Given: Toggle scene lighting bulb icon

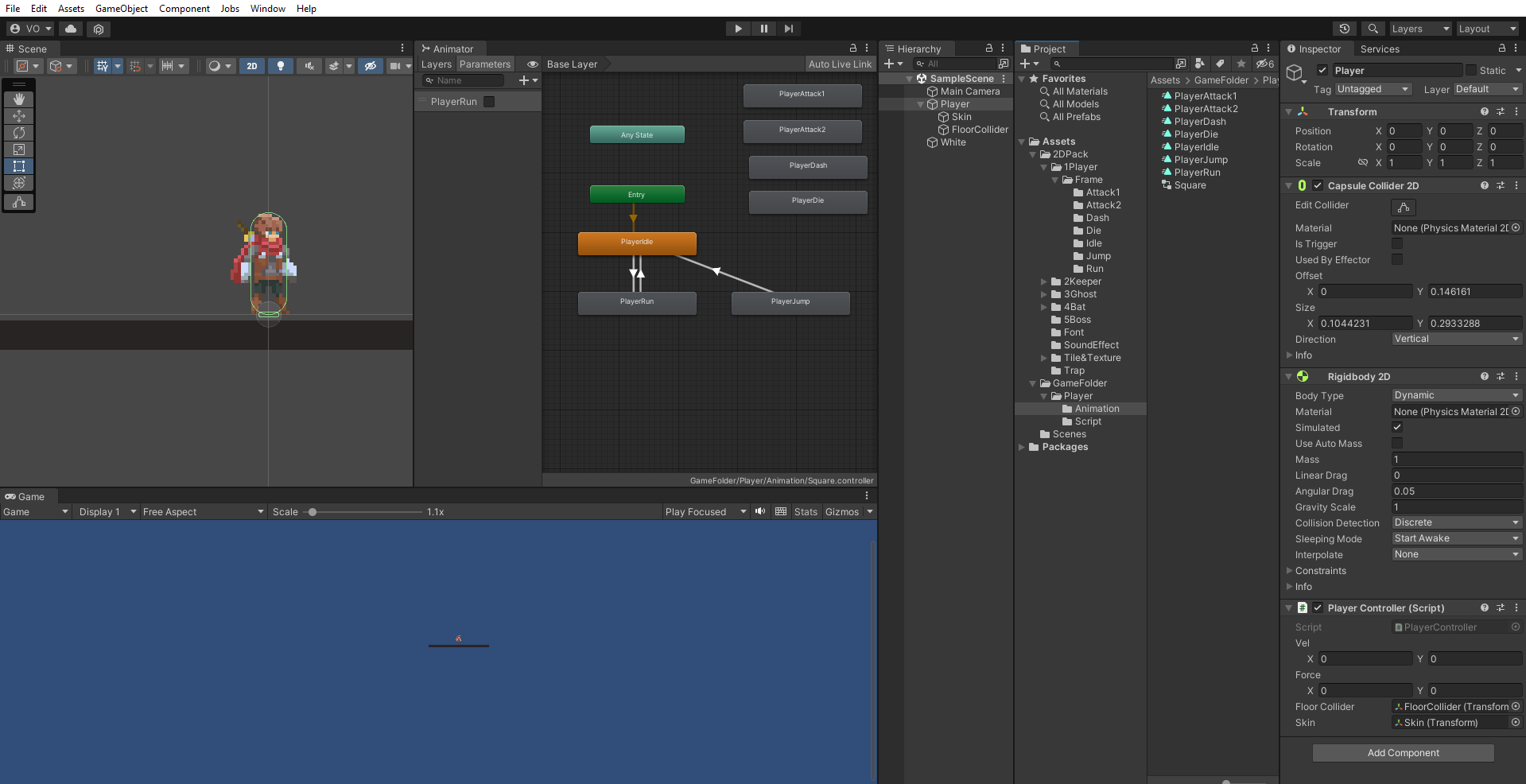Looking at the screenshot, I should pyautogui.click(x=280, y=66).
